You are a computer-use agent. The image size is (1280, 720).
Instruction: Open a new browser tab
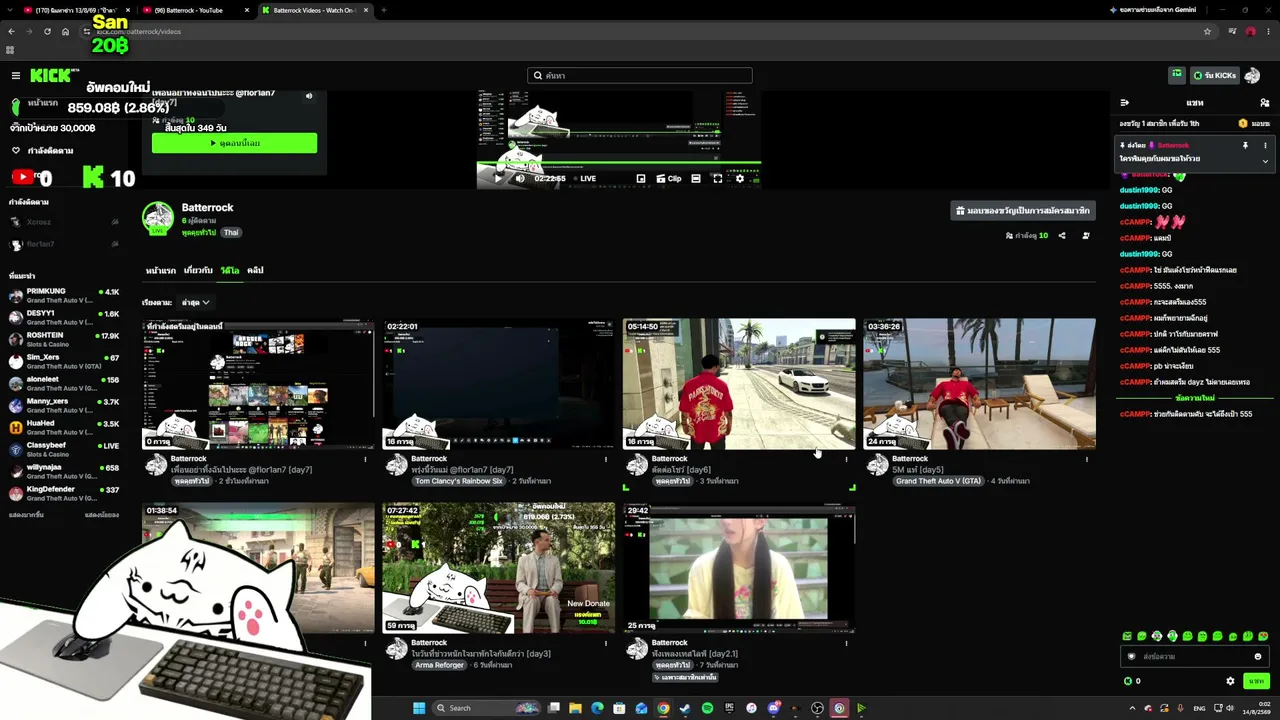click(x=384, y=10)
